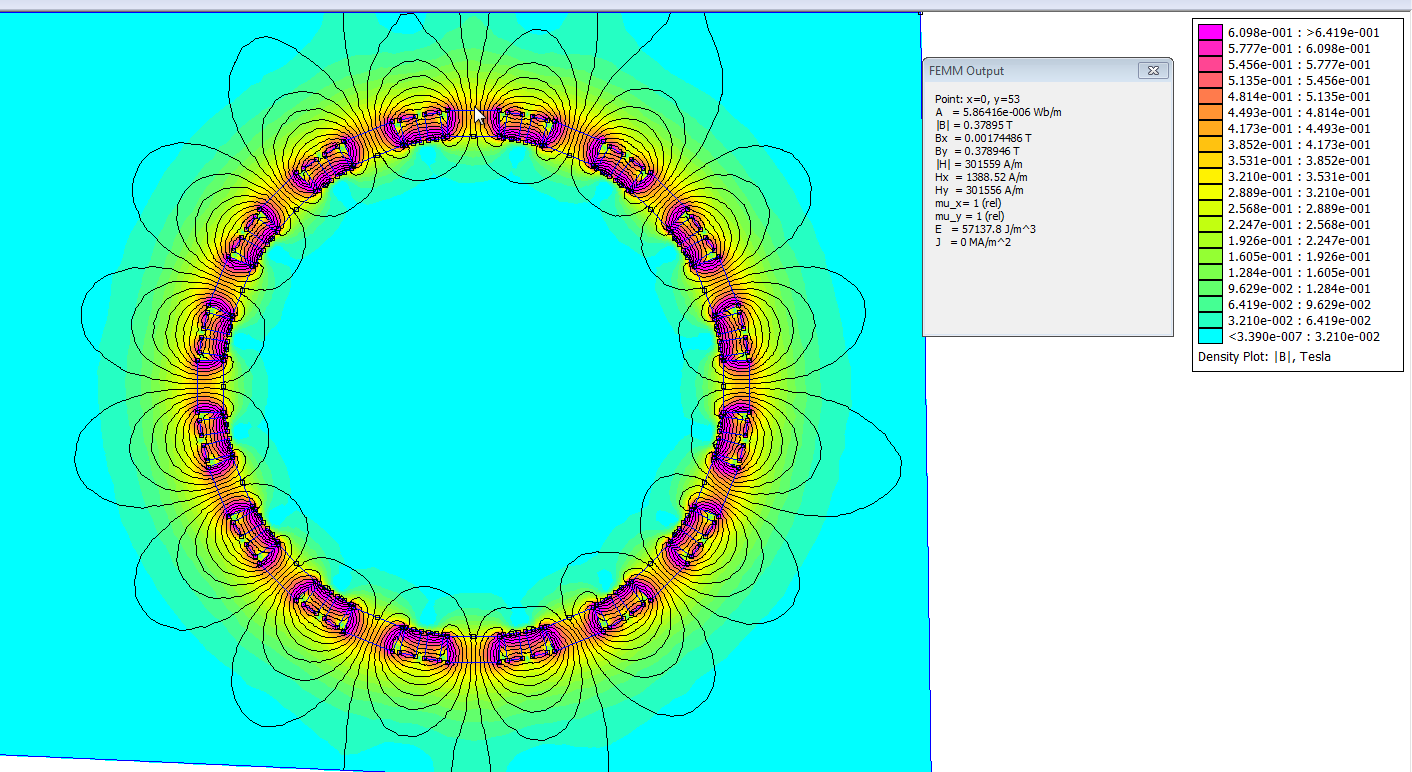Image resolution: width=1412 pixels, height=772 pixels.
Task: Click legend swatch for 9.629e-002 : 1.284e-001
Action: (1210, 288)
